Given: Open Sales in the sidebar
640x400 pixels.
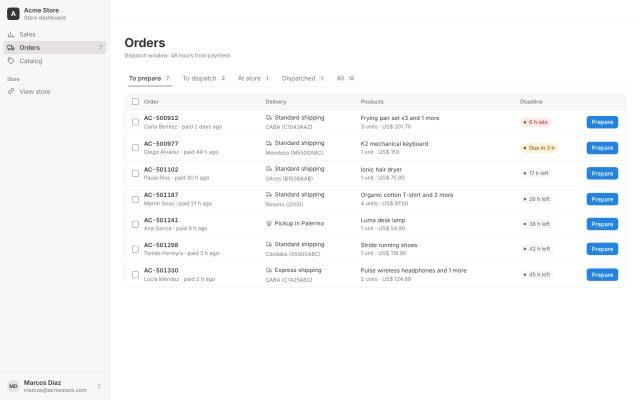Looking at the screenshot, I should click(x=55, y=34).
